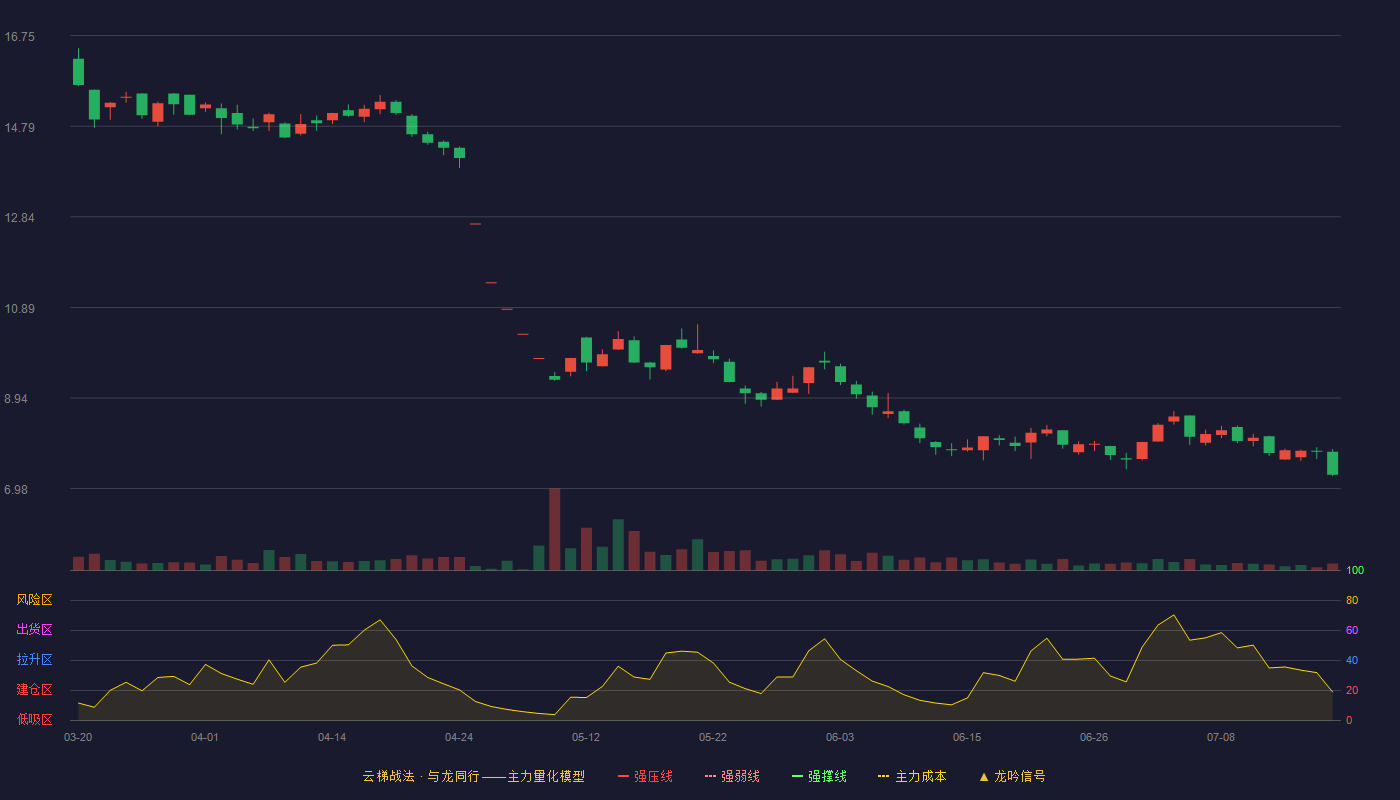This screenshot has height=800, width=1400.
Task: Click the tallest red volume bar
Action: [x=555, y=529]
